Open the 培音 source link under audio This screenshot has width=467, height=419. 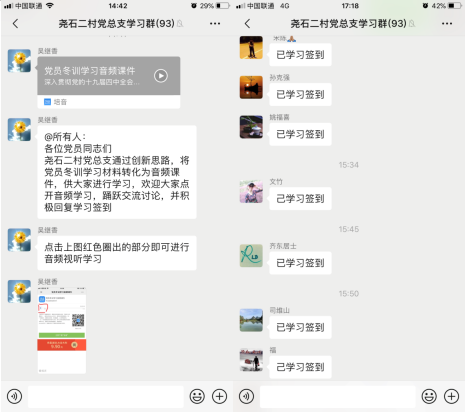click(x=56, y=102)
